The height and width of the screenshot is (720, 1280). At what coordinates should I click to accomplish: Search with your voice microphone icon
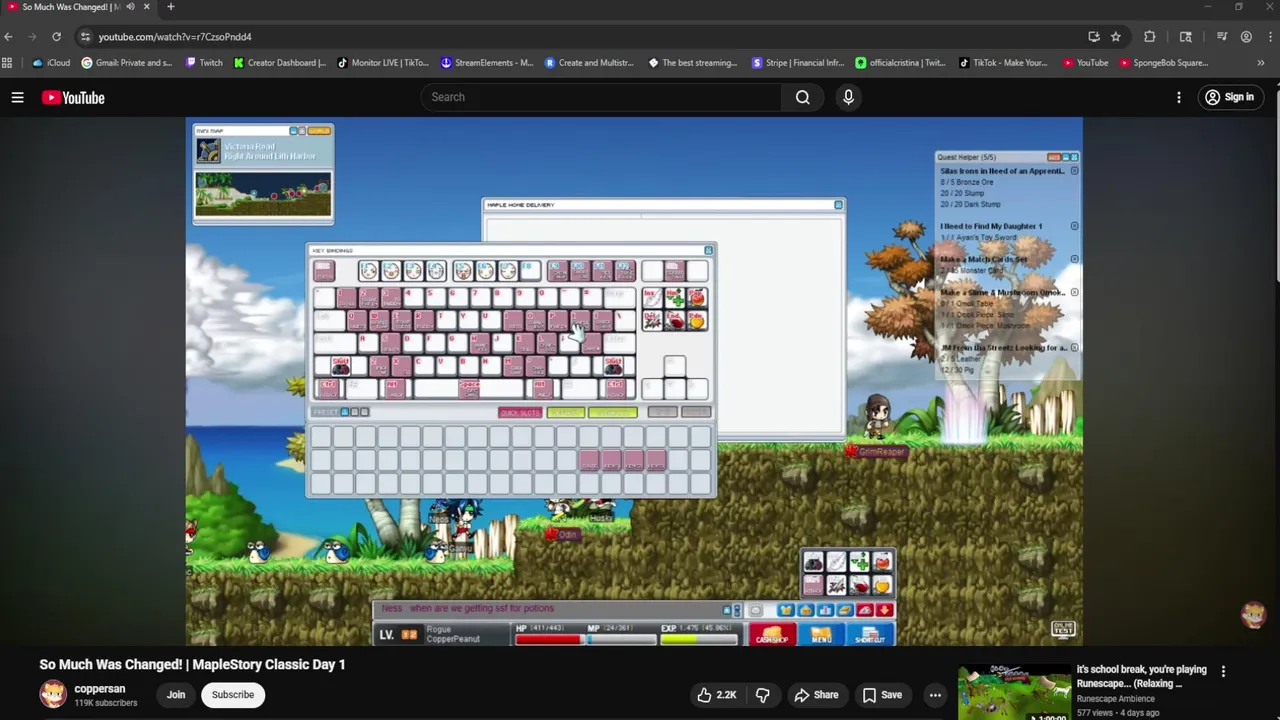(848, 97)
